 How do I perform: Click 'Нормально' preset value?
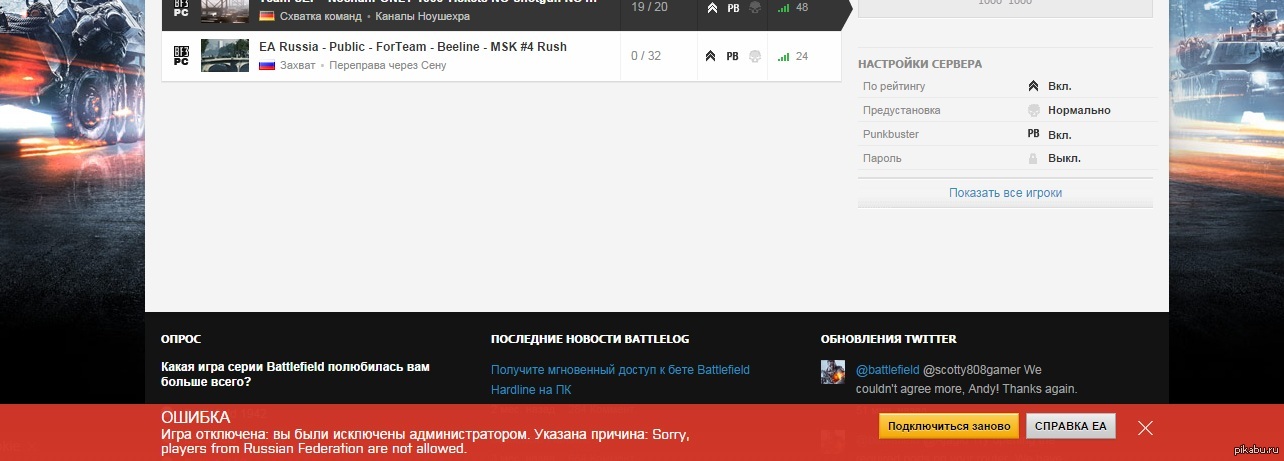(1079, 110)
